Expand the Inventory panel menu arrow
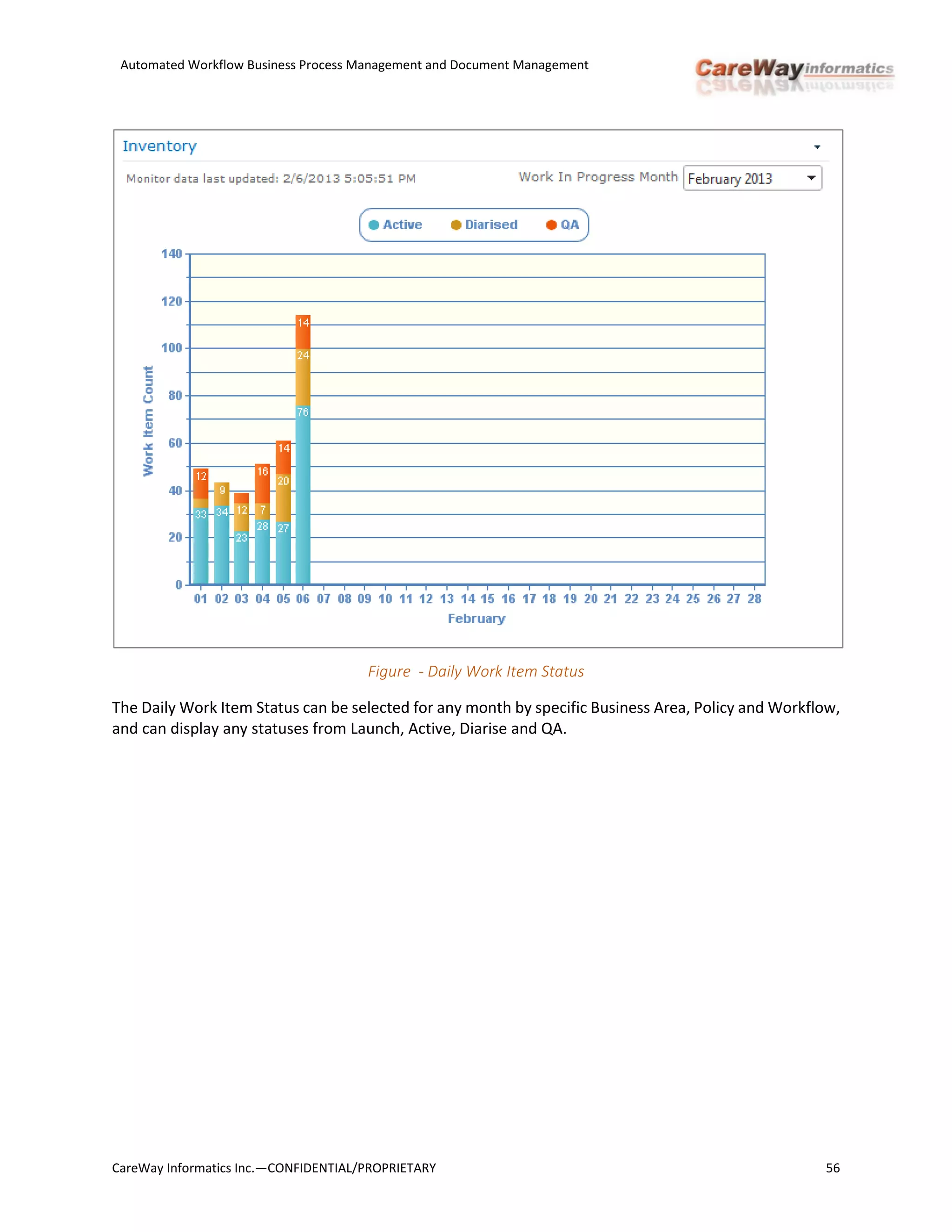952x1232 pixels. click(817, 147)
